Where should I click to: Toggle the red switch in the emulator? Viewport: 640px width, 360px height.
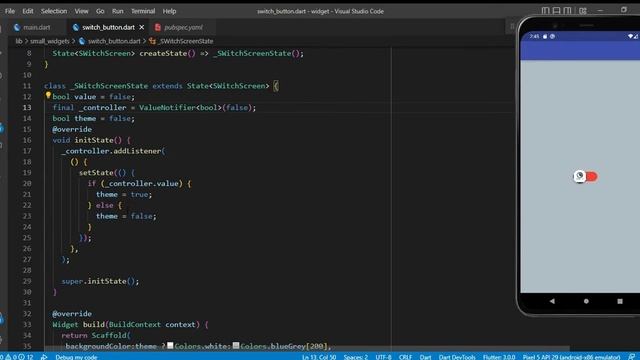585,176
